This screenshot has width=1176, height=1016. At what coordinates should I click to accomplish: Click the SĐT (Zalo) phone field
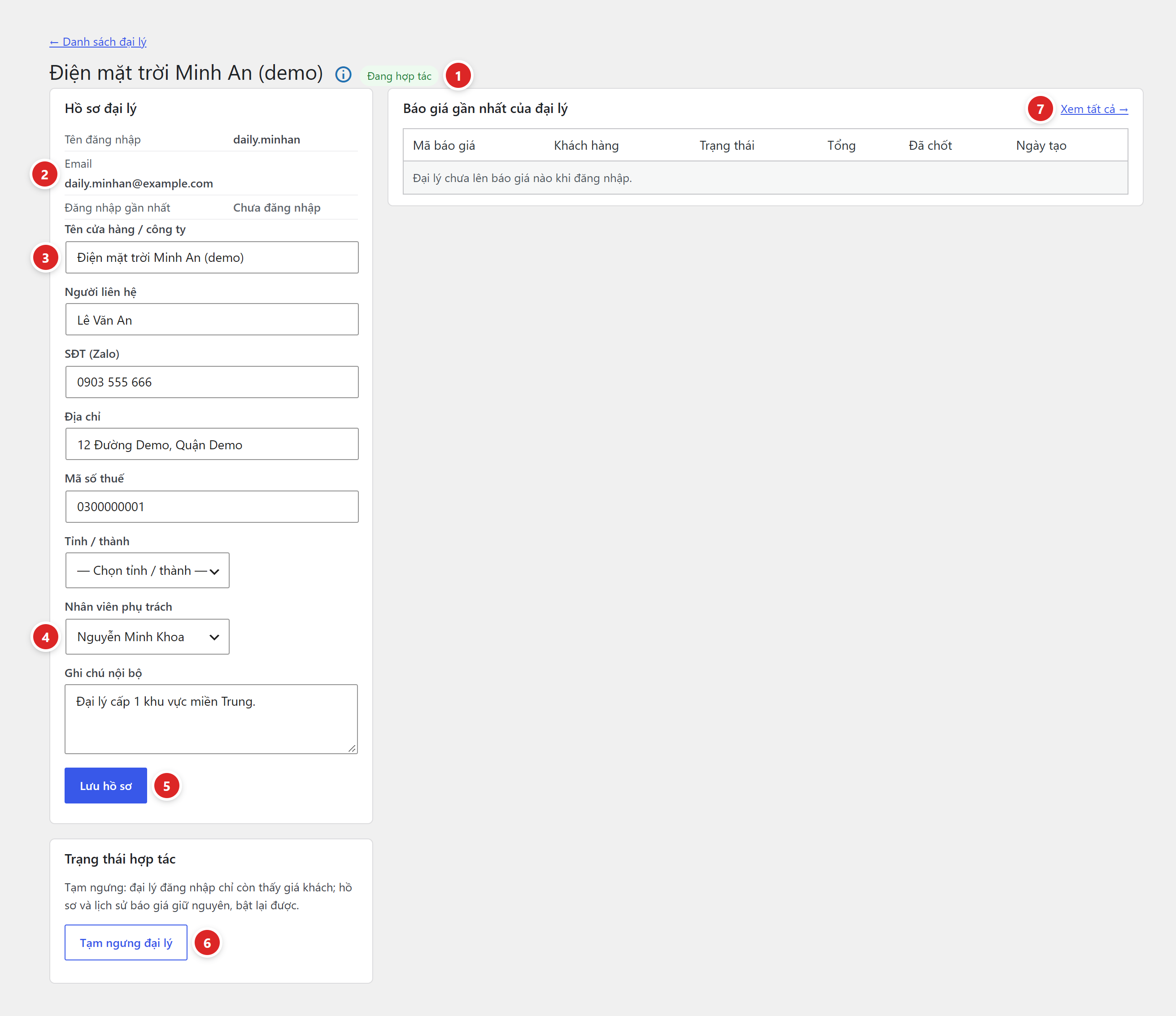pos(212,382)
